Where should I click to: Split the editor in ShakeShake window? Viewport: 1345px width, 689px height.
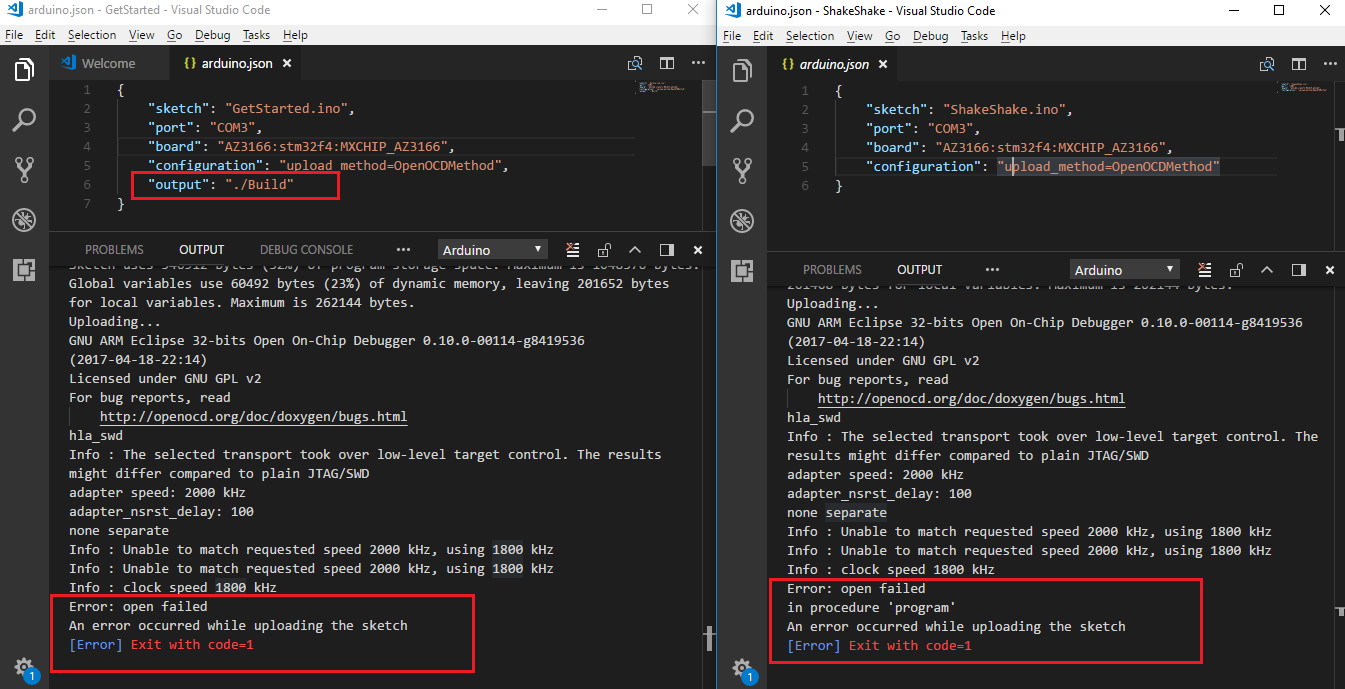[x=1299, y=64]
